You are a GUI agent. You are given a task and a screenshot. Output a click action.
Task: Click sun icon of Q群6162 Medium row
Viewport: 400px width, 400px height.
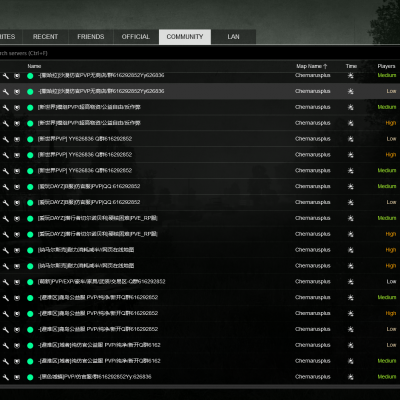(351, 361)
